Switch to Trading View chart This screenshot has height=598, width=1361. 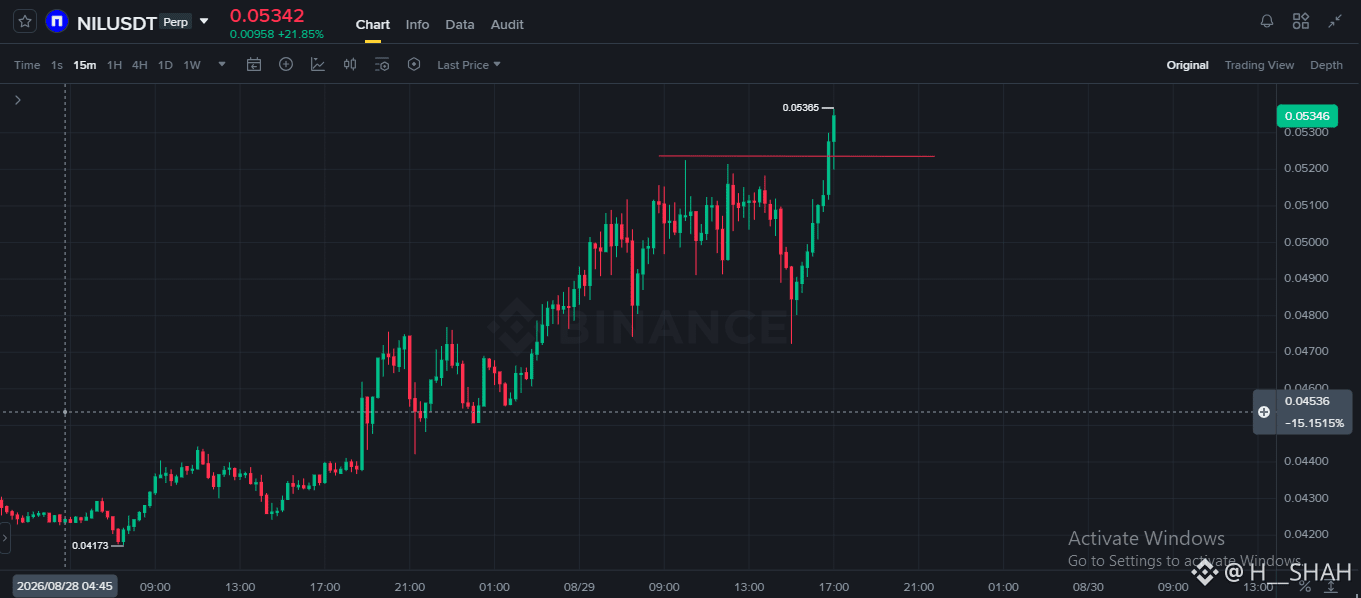1259,65
